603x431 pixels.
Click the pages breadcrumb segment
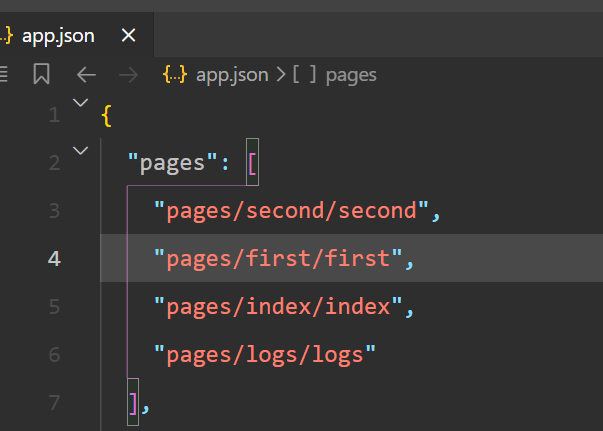tap(350, 75)
